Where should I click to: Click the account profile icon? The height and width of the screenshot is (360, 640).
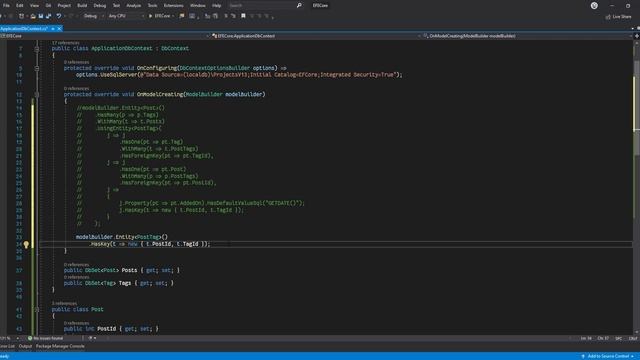click(594, 6)
